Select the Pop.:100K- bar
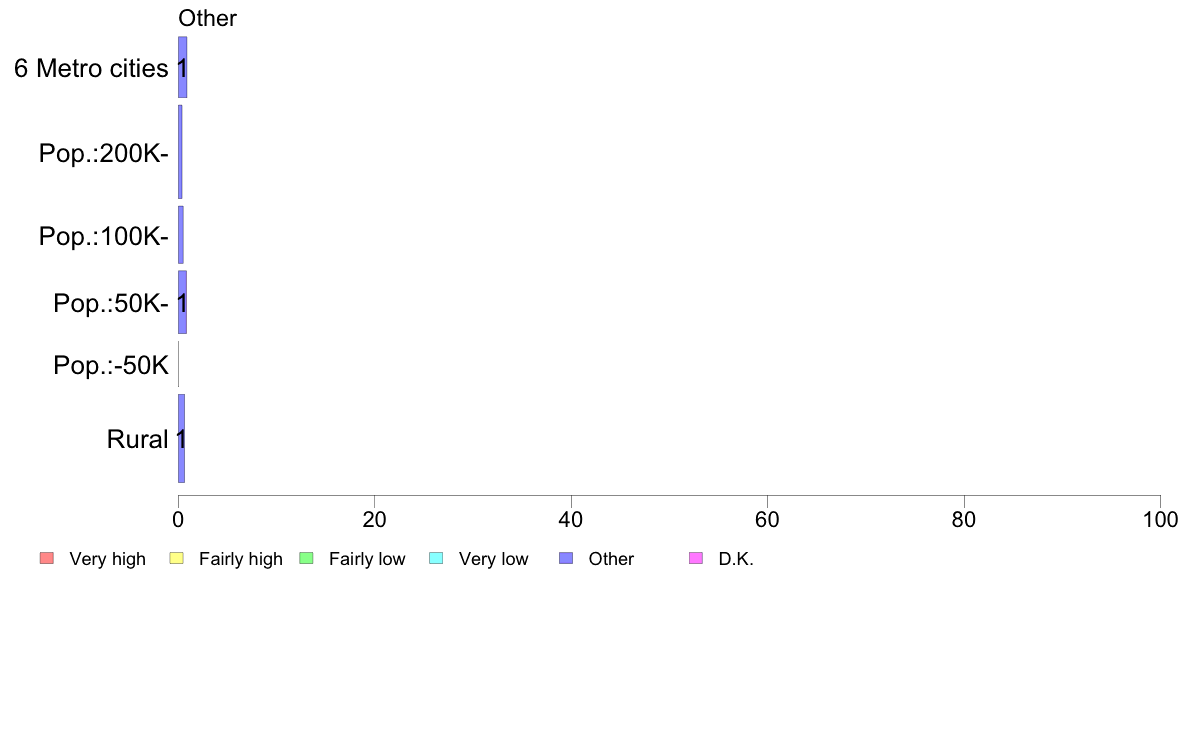1188x736 pixels. pyautogui.click(x=181, y=235)
